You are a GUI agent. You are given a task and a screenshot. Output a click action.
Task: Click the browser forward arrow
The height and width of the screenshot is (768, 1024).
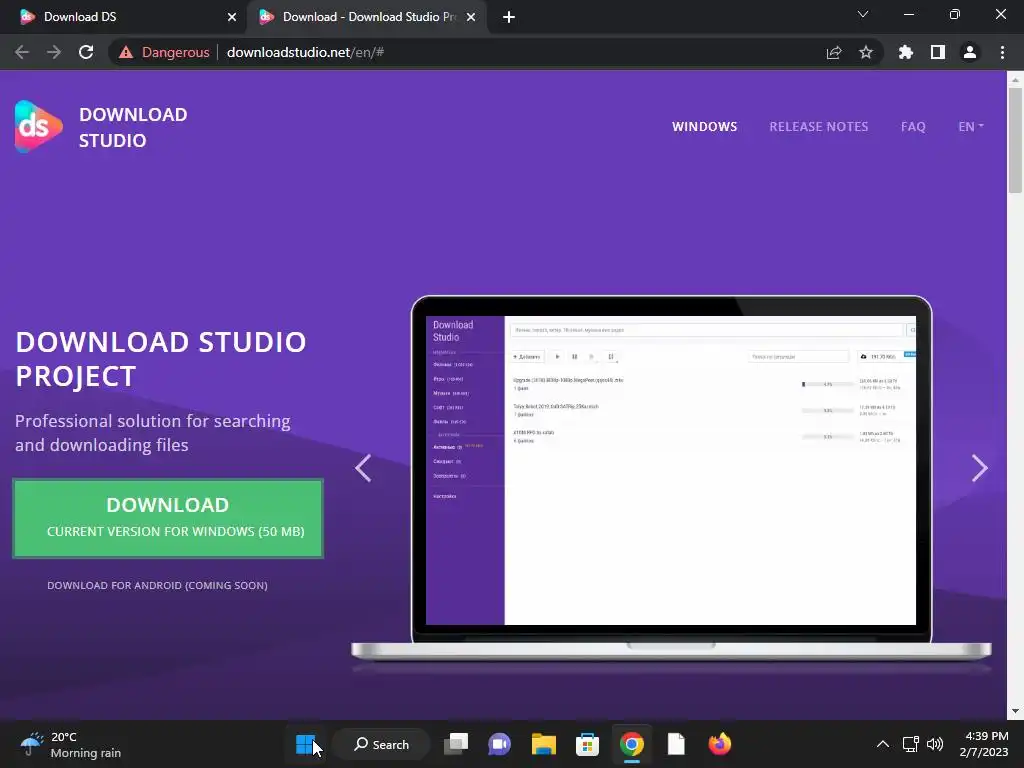(54, 52)
